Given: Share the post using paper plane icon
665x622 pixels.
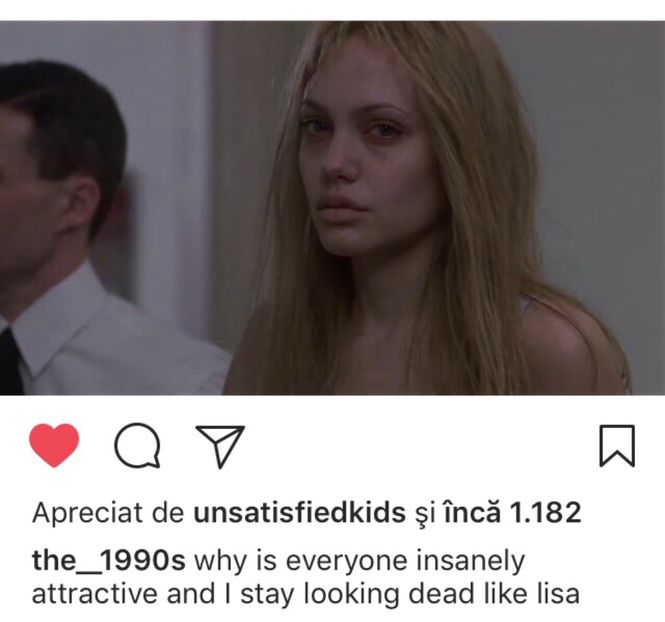Looking at the screenshot, I should 220,446.
